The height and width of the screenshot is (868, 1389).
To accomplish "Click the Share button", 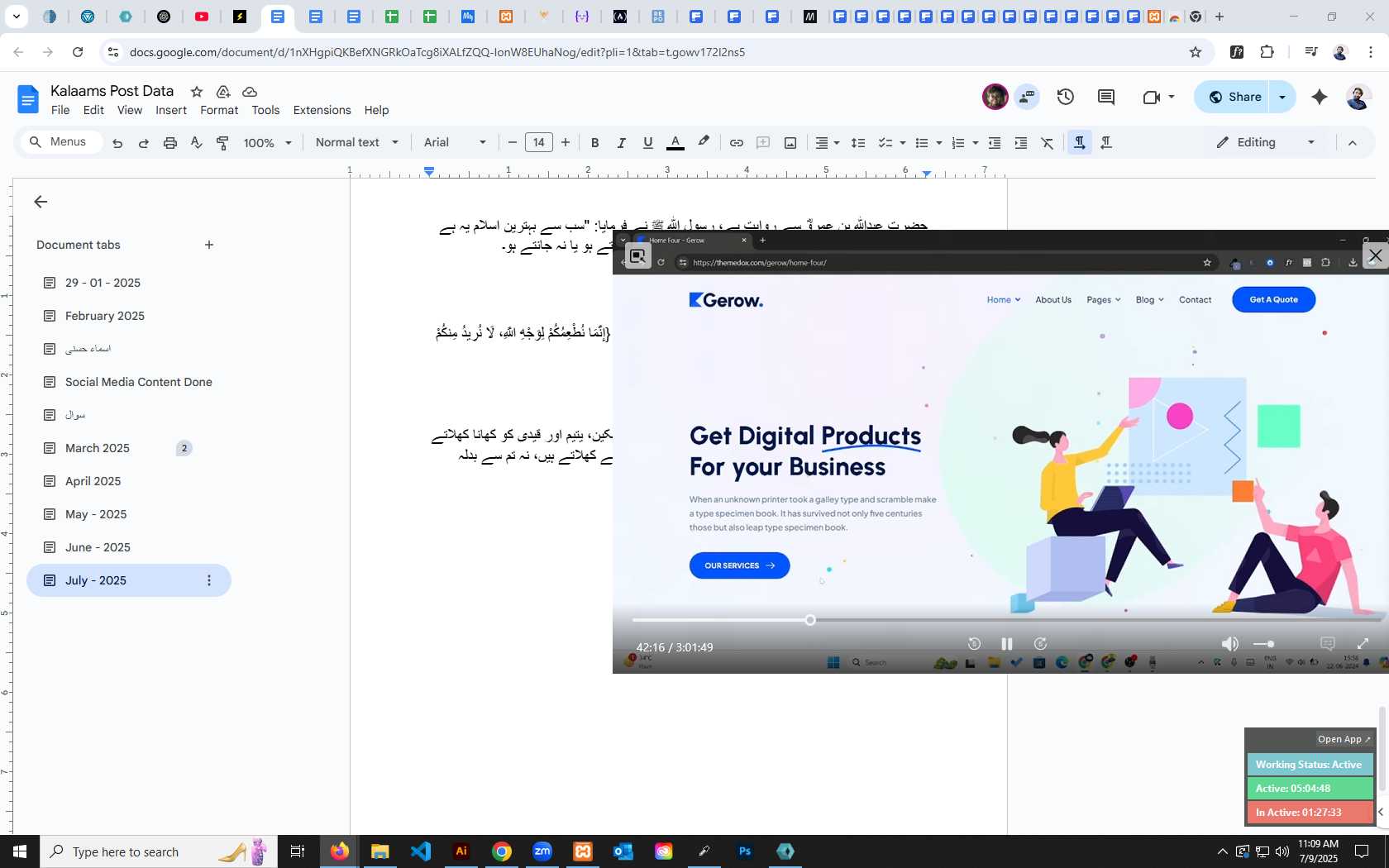I will tap(1234, 97).
